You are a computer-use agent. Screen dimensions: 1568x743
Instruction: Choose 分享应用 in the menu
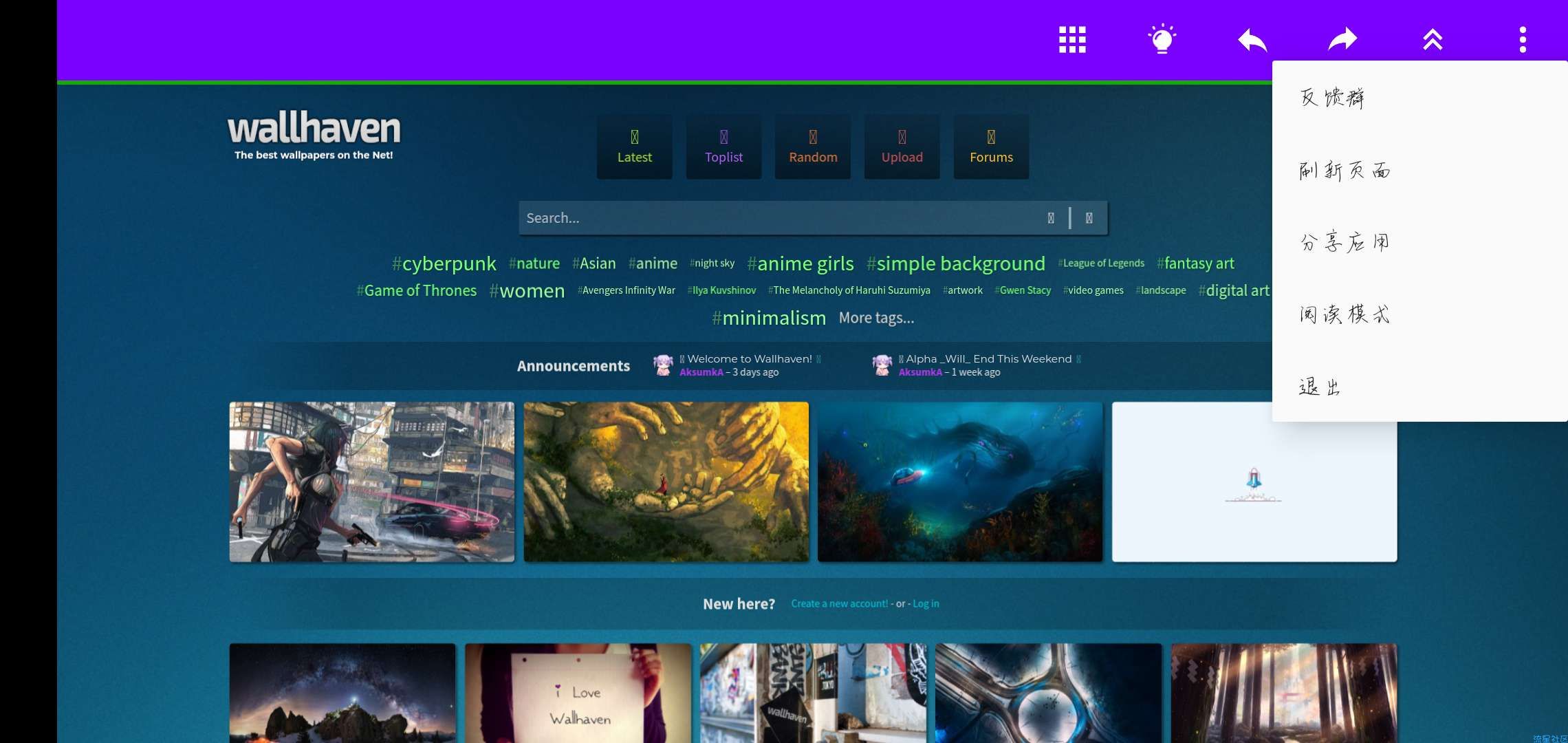[1419, 242]
